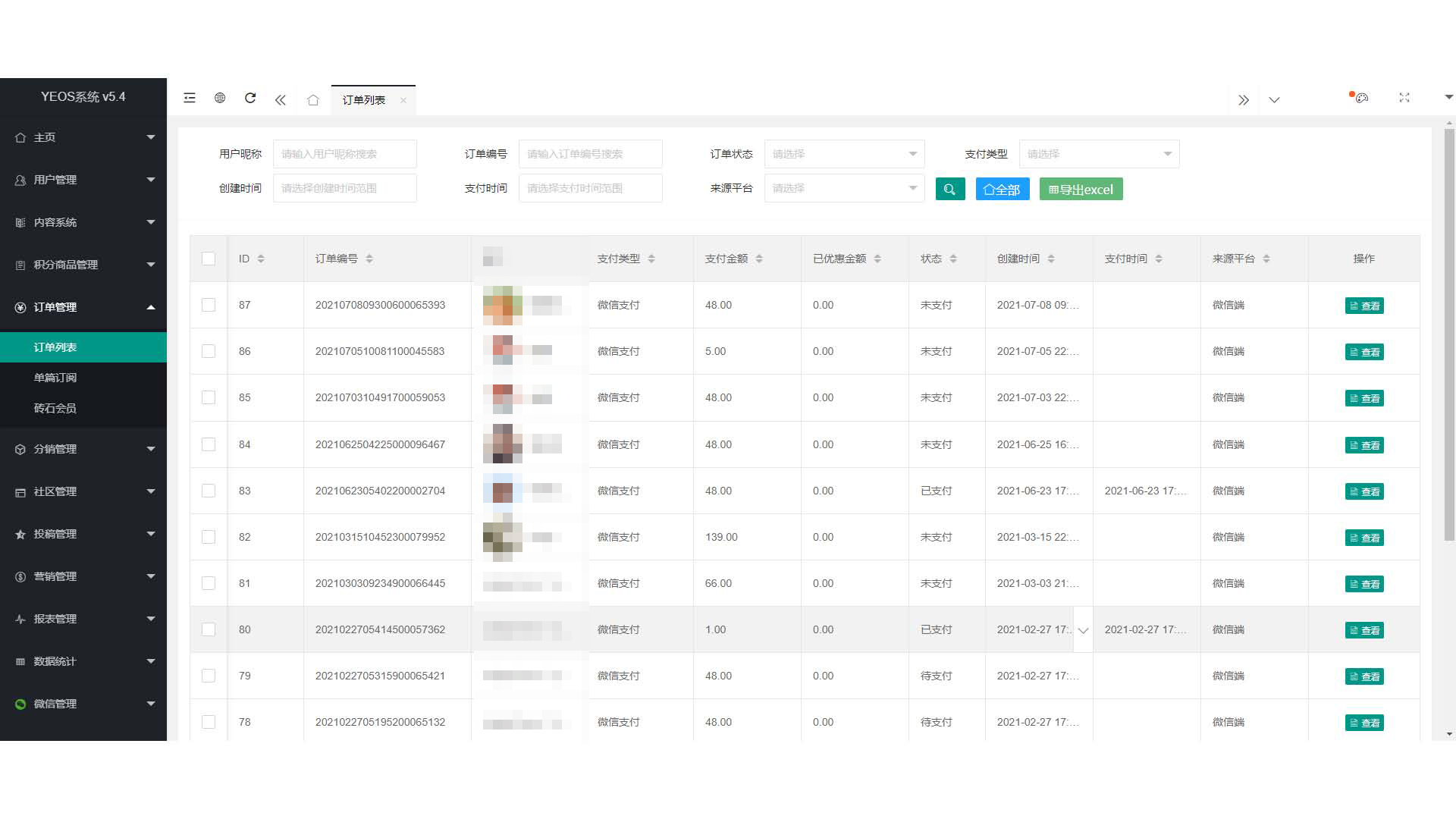The width and height of the screenshot is (1456, 819).
Task: Click the sidebar collapse menu icon
Action: coord(190,98)
